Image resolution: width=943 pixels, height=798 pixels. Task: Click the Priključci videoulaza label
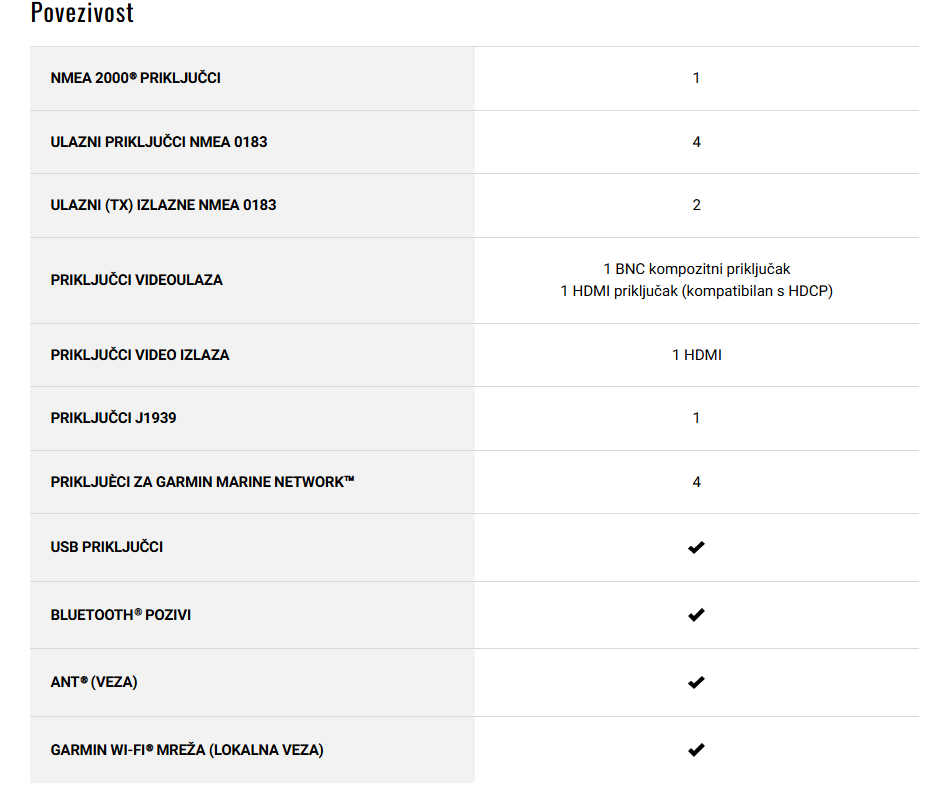[x=137, y=280]
